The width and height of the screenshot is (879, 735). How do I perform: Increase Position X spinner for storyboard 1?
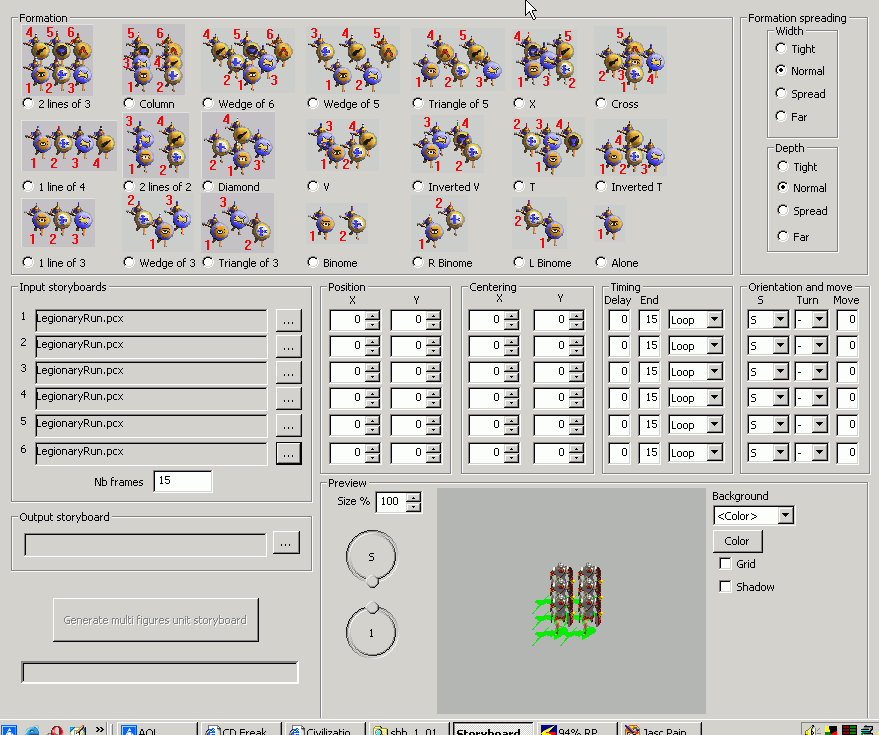coord(372,316)
